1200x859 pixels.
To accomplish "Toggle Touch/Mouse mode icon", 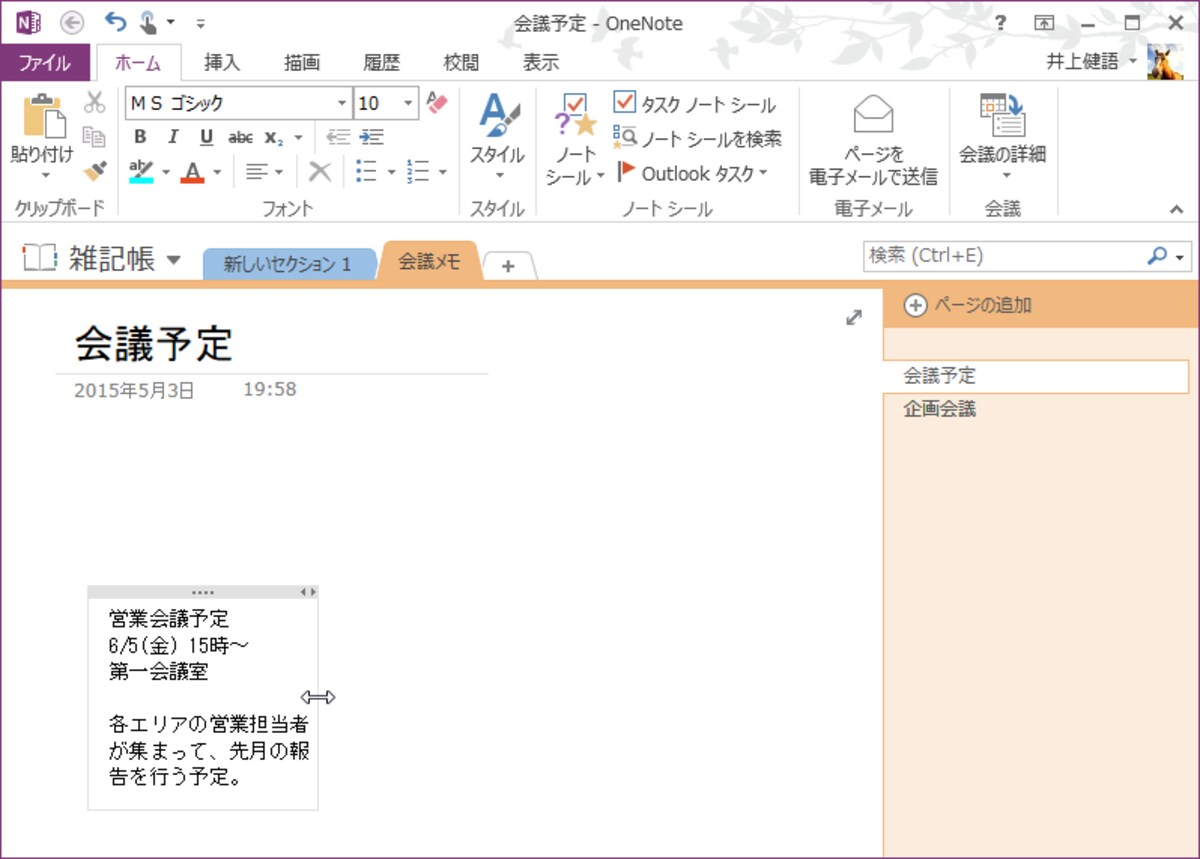I will (x=148, y=22).
